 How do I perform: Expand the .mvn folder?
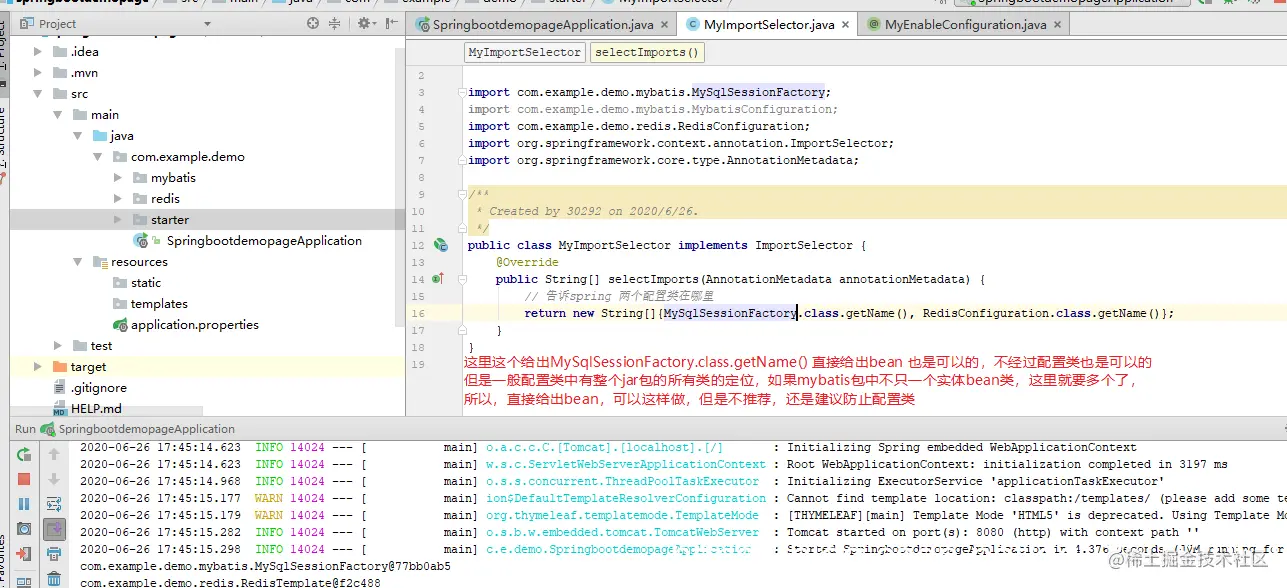(37, 72)
